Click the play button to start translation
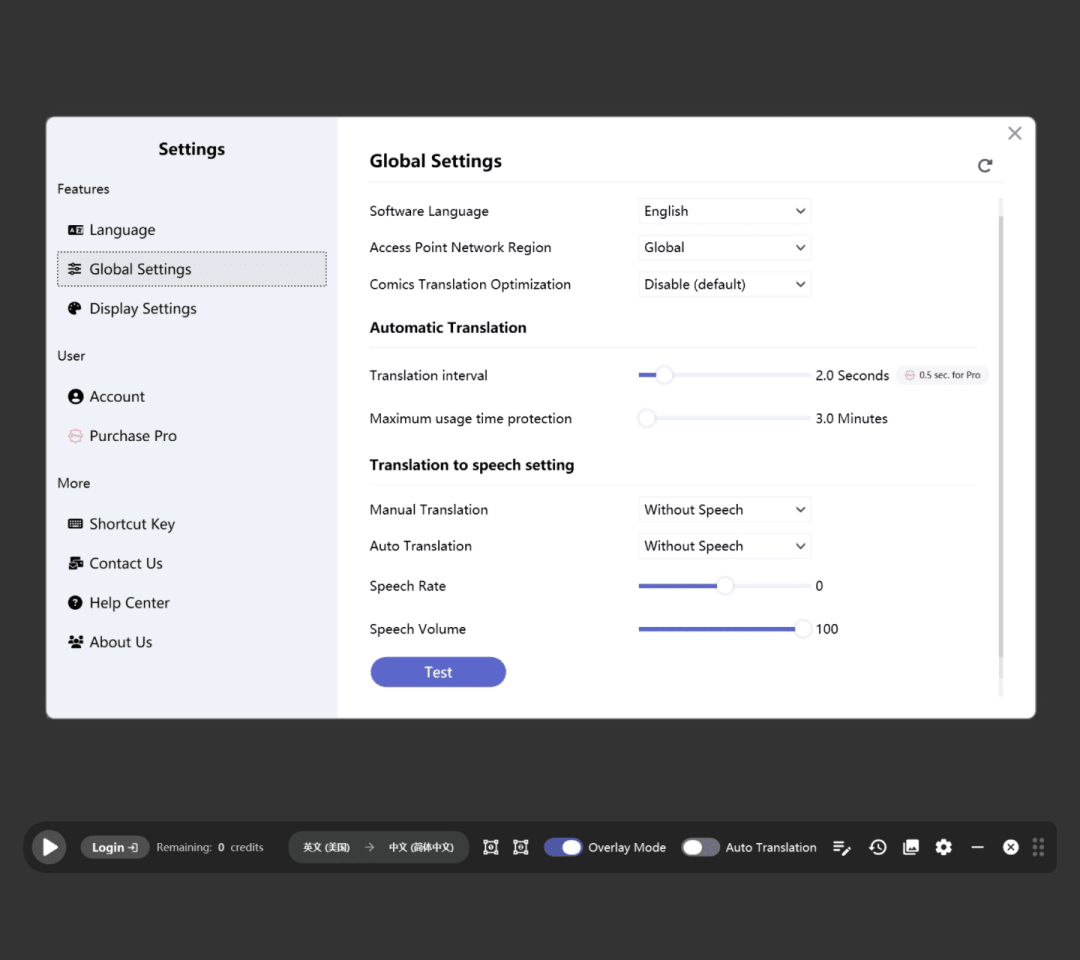 tap(49, 847)
